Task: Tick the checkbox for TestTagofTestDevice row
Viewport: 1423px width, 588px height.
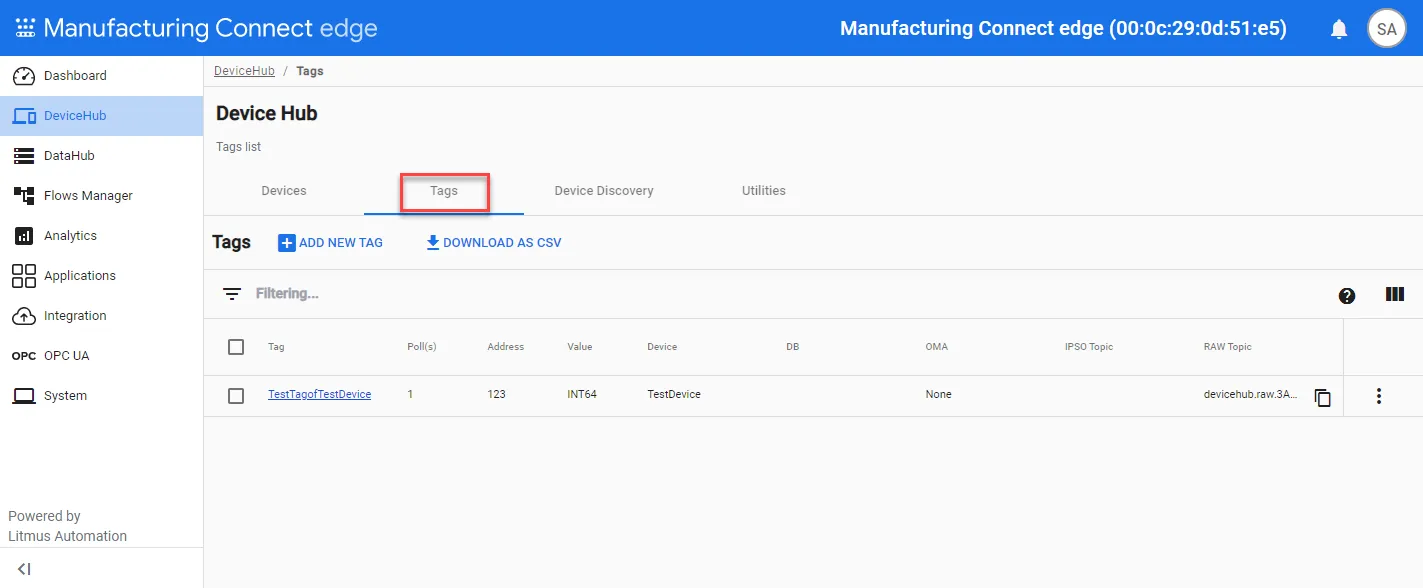Action: point(236,396)
